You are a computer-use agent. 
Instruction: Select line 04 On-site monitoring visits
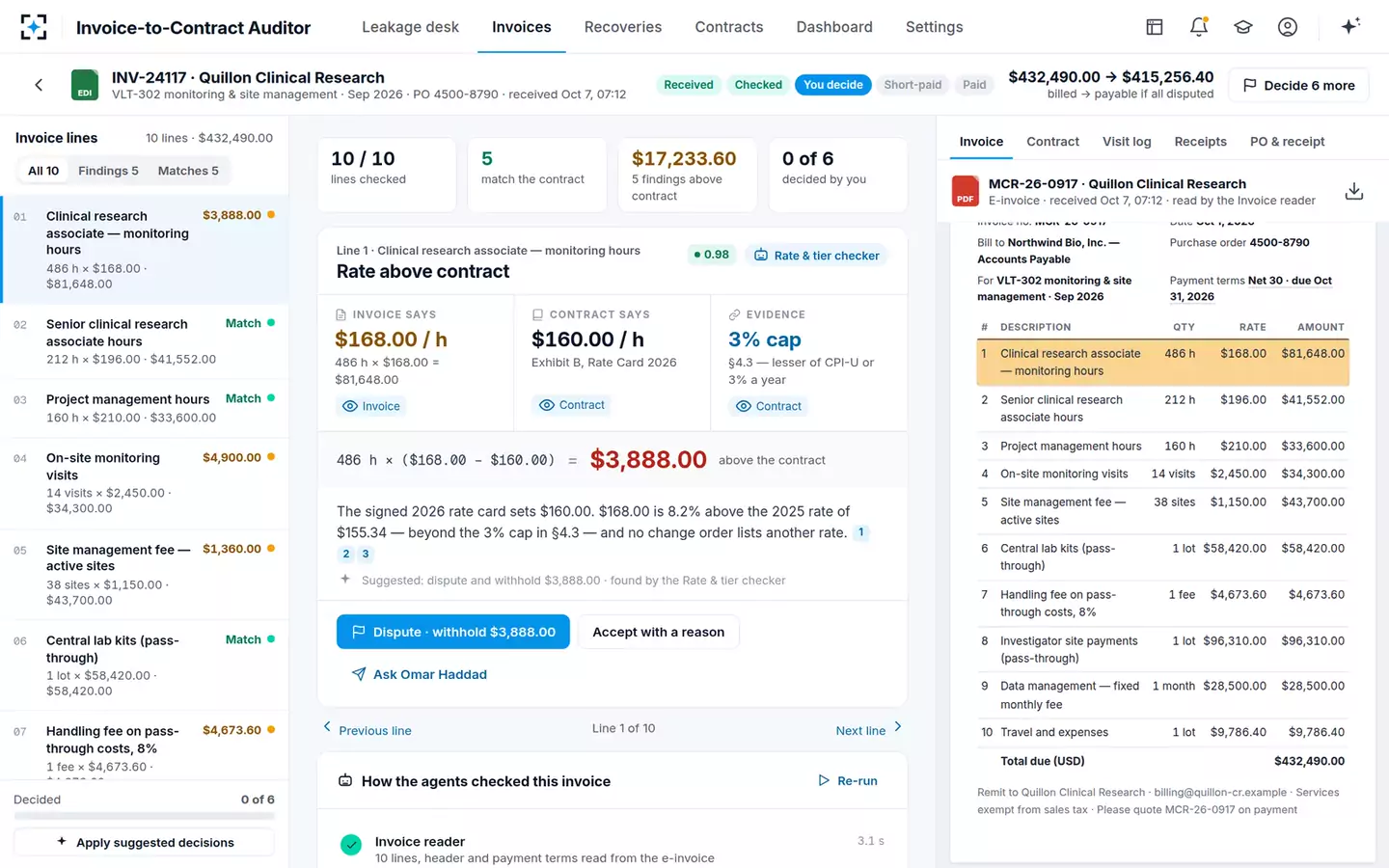145,483
